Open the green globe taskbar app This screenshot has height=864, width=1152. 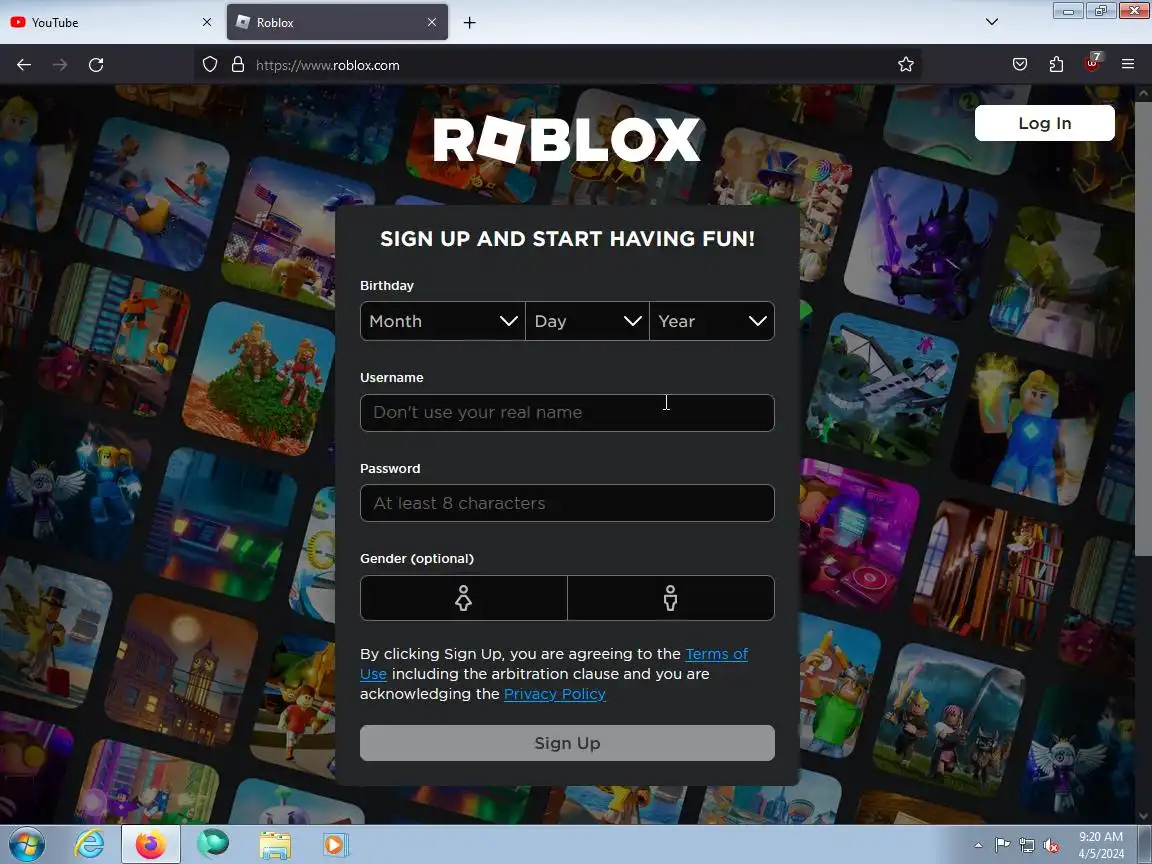[213, 845]
